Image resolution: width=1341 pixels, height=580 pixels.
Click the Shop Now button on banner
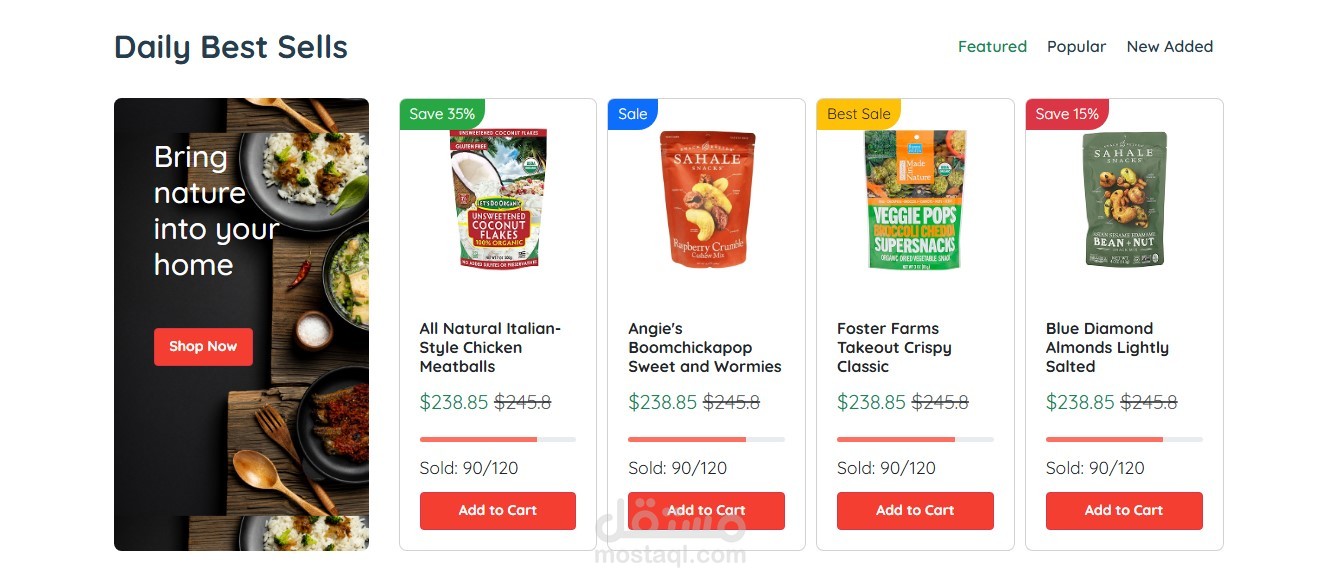pyautogui.click(x=203, y=346)
